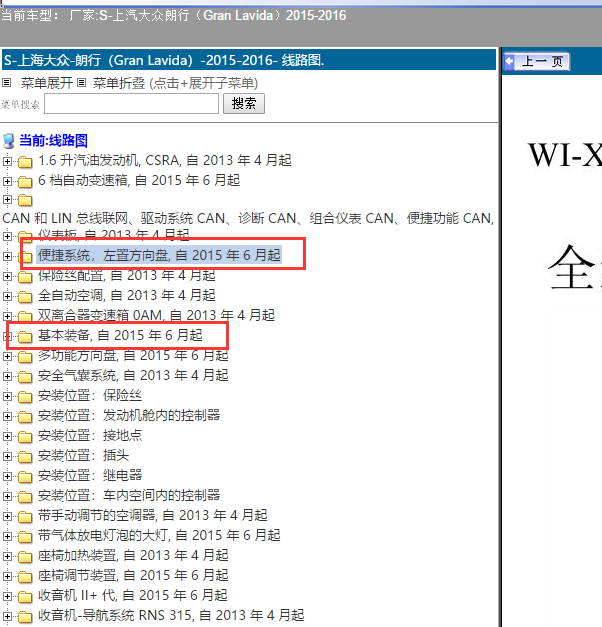This screenshot has height=627, width=602.
Task: Expand the CAN 和 LIN 总线联网 node
Action: click(x=7, y=199)
